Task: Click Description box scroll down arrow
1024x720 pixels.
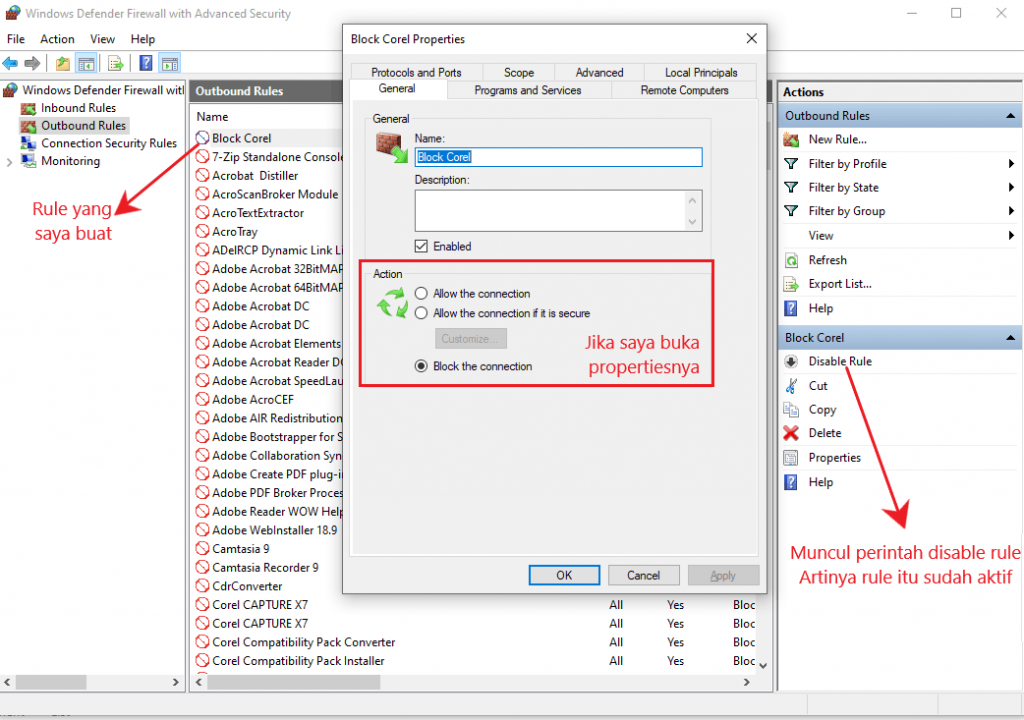Action: (692, 222)
